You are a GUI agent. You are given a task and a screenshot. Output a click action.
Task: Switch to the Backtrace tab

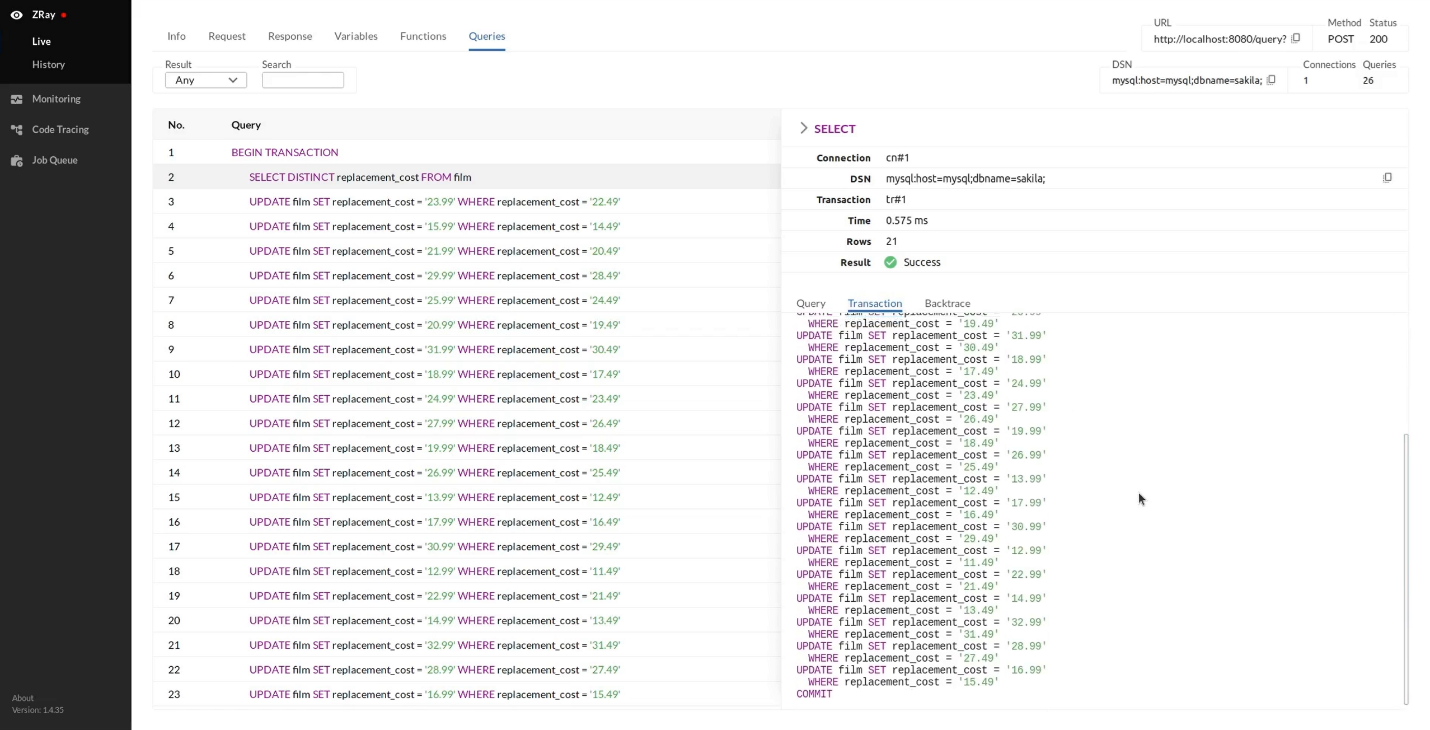click(x=946, y=303)
